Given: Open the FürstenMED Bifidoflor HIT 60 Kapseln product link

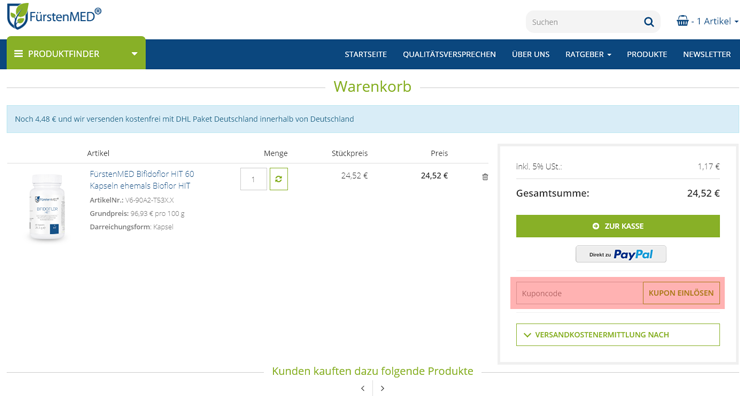Looking at the screenshot, I should pyautogui.click(x=142, y=180).
